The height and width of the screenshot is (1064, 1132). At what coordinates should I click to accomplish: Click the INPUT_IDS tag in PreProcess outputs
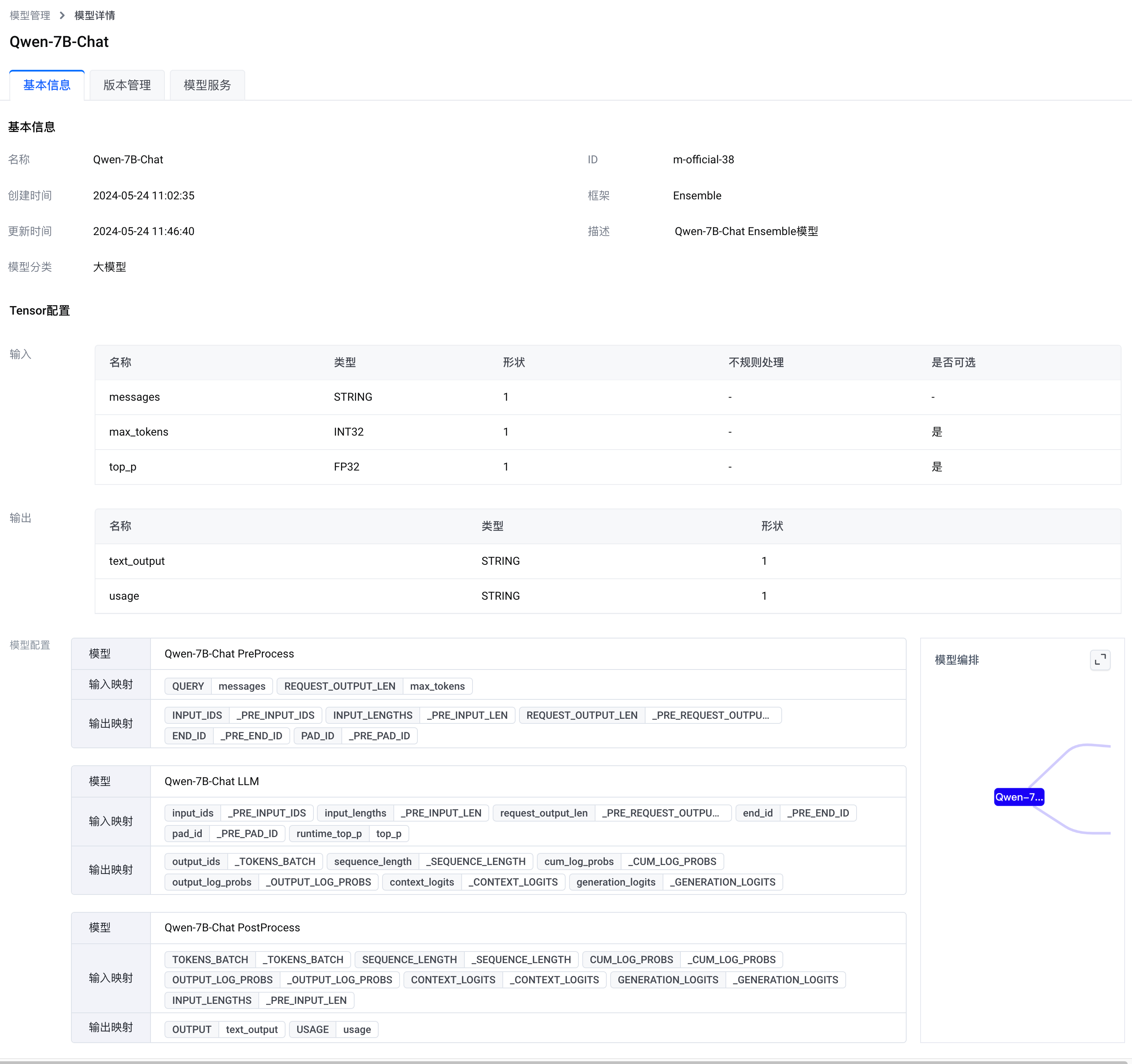coord(197,715)
